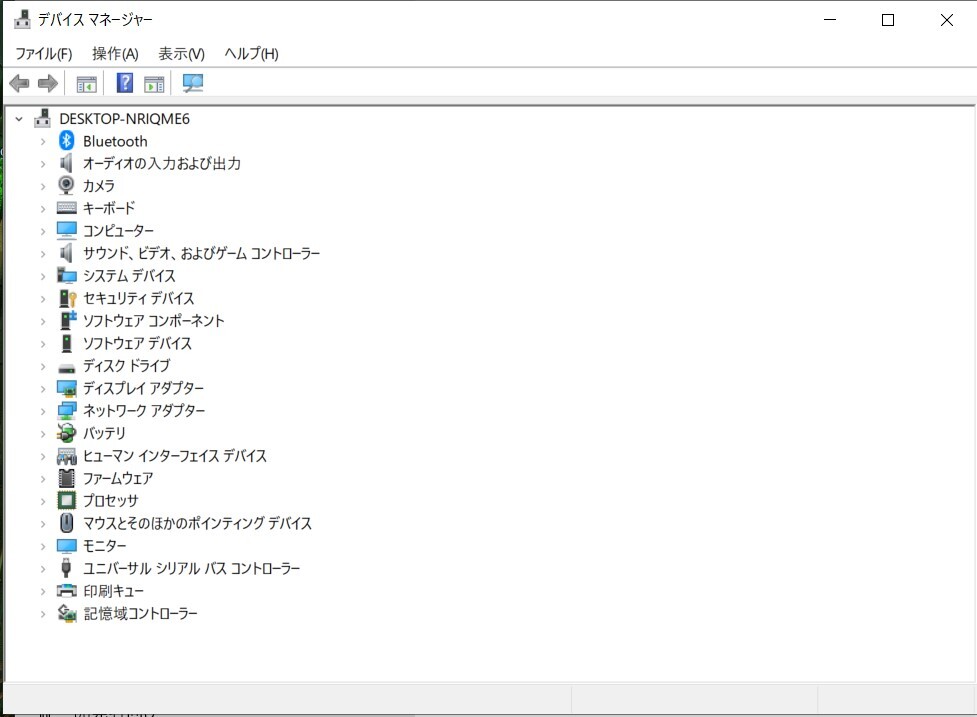Toggle the action pane toolbar icon

[154, 83]
